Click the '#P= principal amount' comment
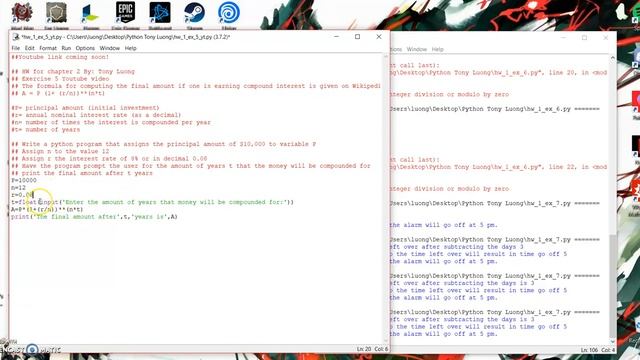Screen dimensions: 640x360 click(85, 108)
